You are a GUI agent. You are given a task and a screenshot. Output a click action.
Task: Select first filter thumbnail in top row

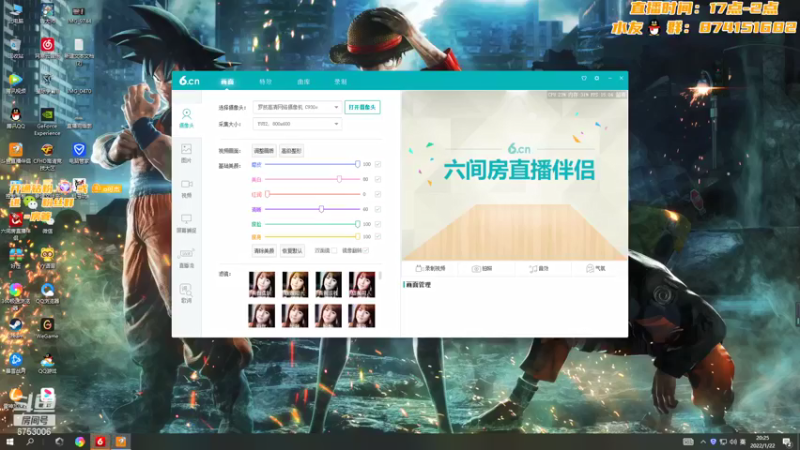tap(262, 284)
